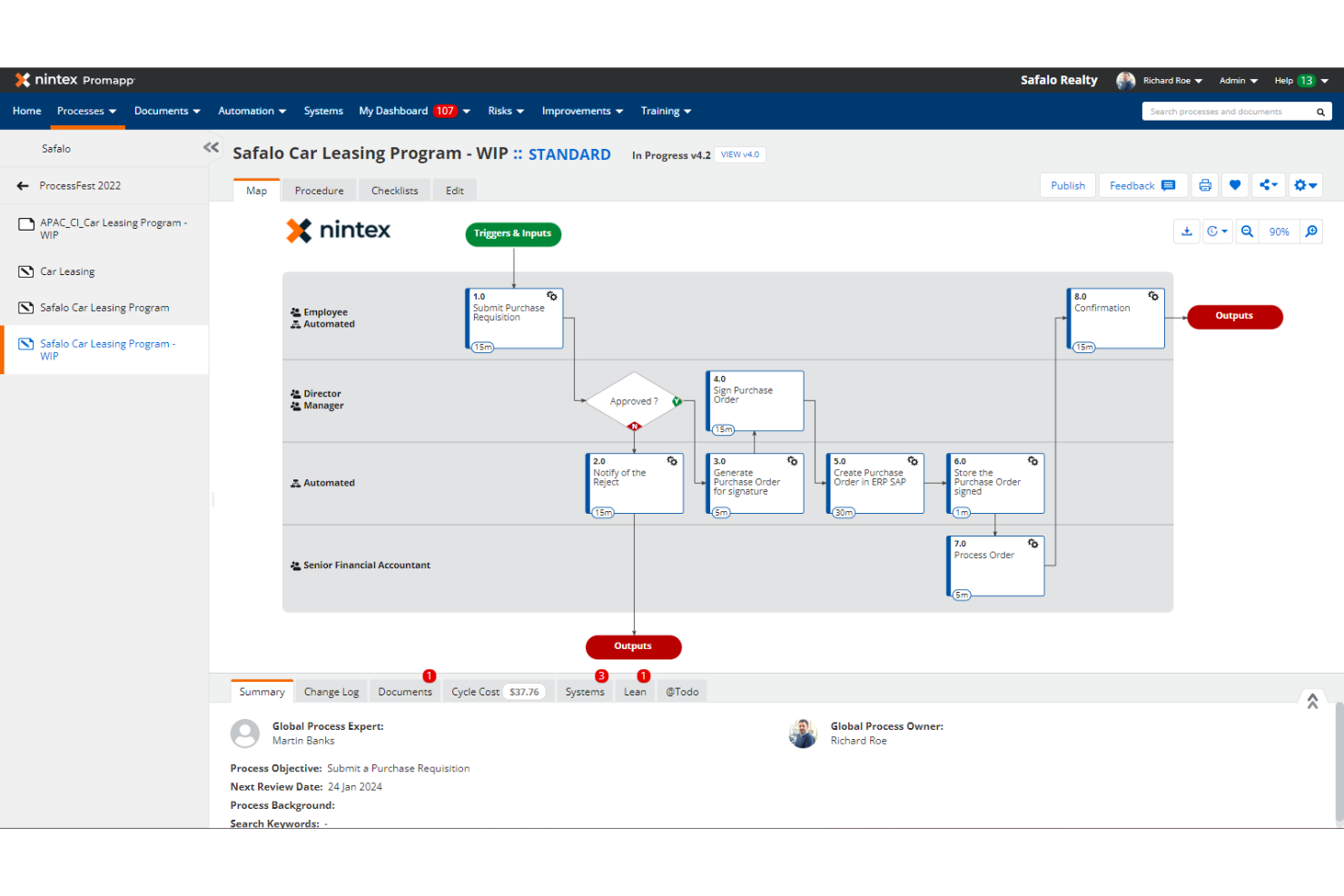Open gear on step 7.0 Process Order

[x=1033, y=543]
